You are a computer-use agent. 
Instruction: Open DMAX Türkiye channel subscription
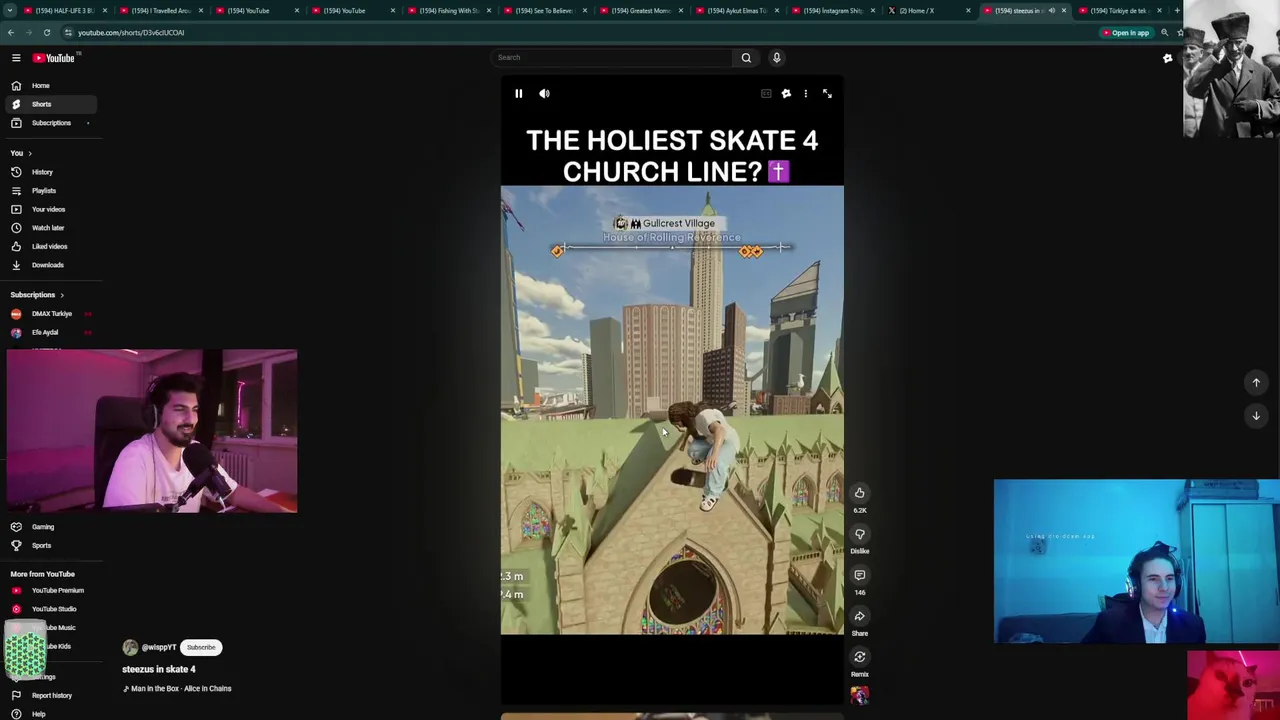[50, 313]
